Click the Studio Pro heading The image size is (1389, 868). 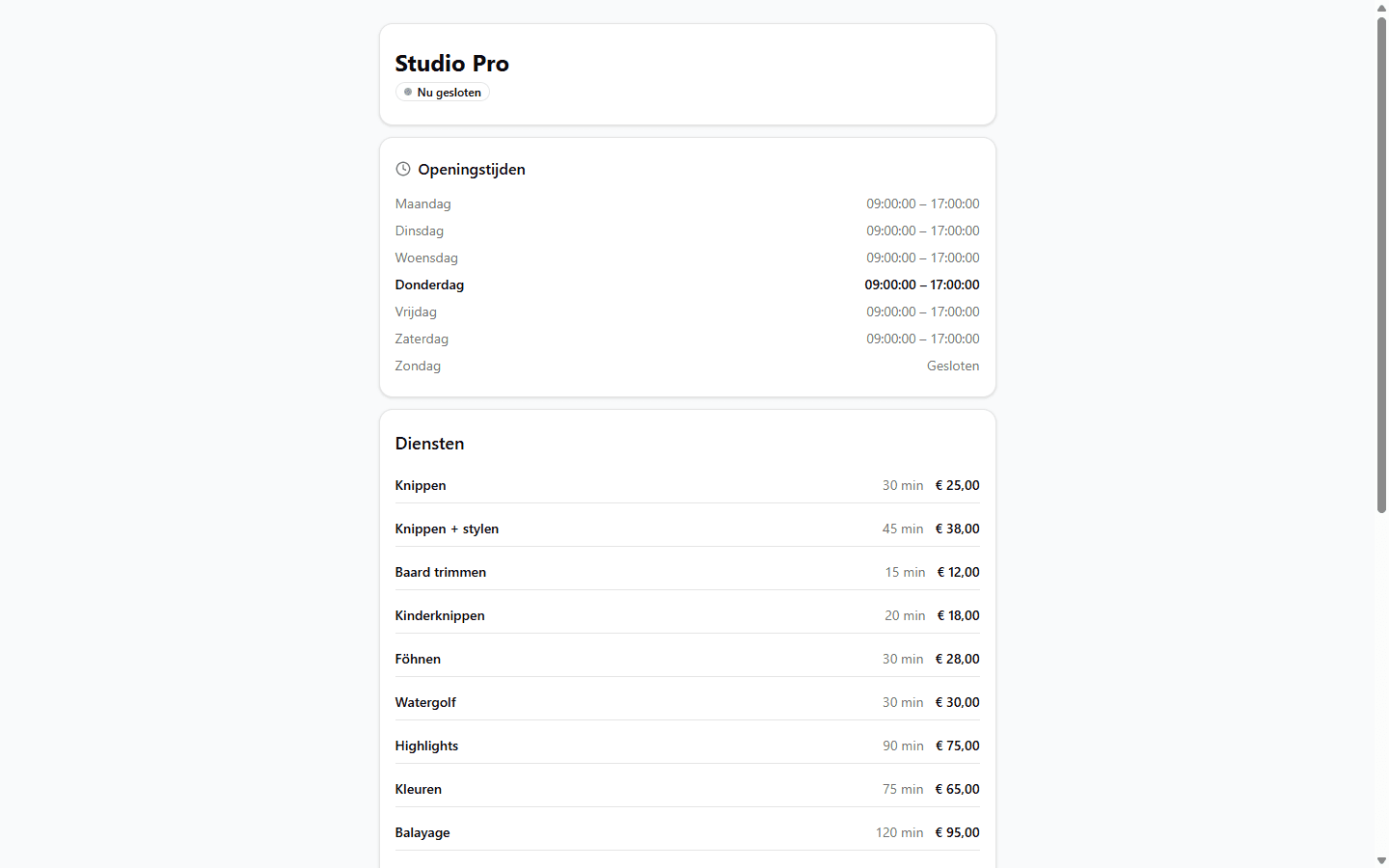tap(452, 64)
